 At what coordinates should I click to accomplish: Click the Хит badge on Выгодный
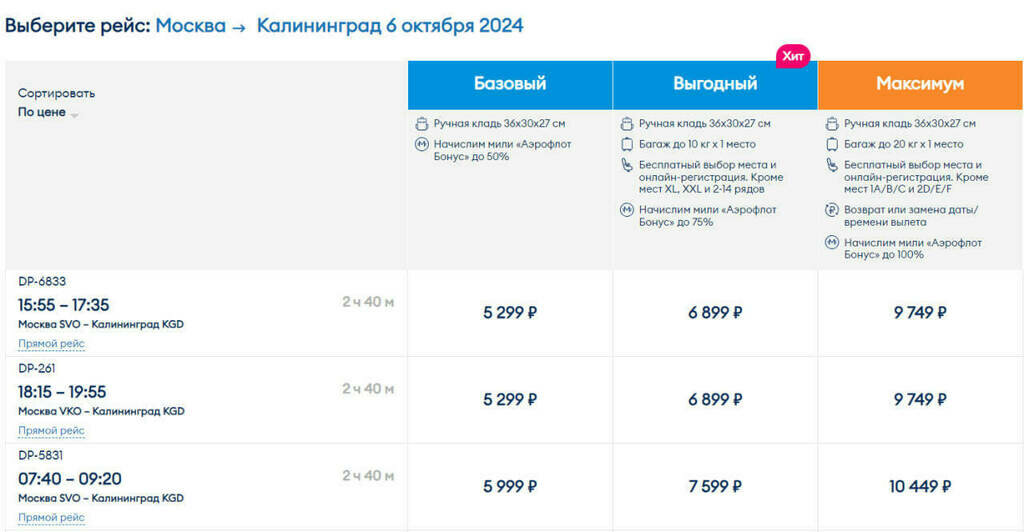pyautogui.click(x=793, y=56)
